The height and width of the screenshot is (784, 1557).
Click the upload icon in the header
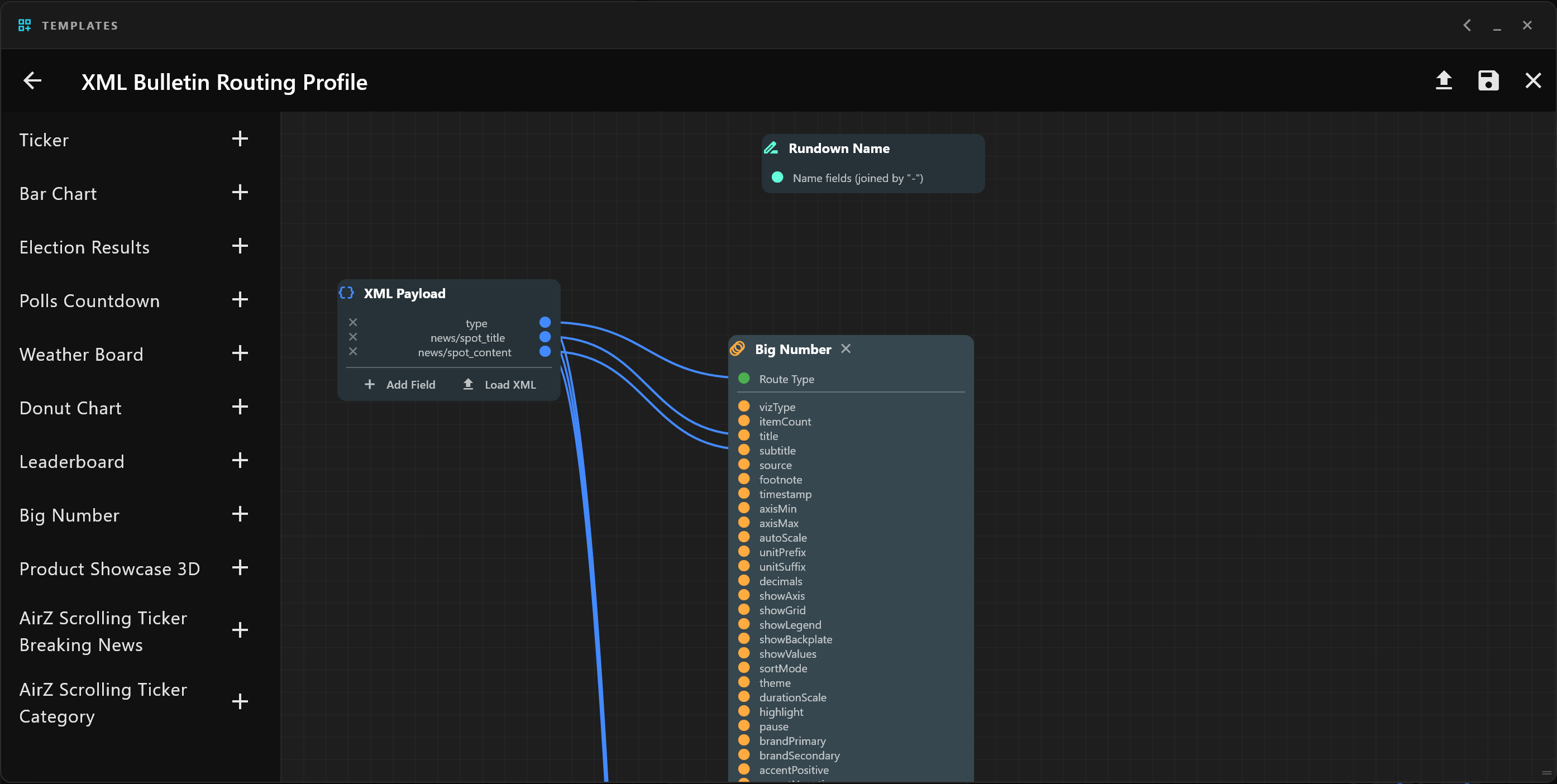tap(1444, 80)
